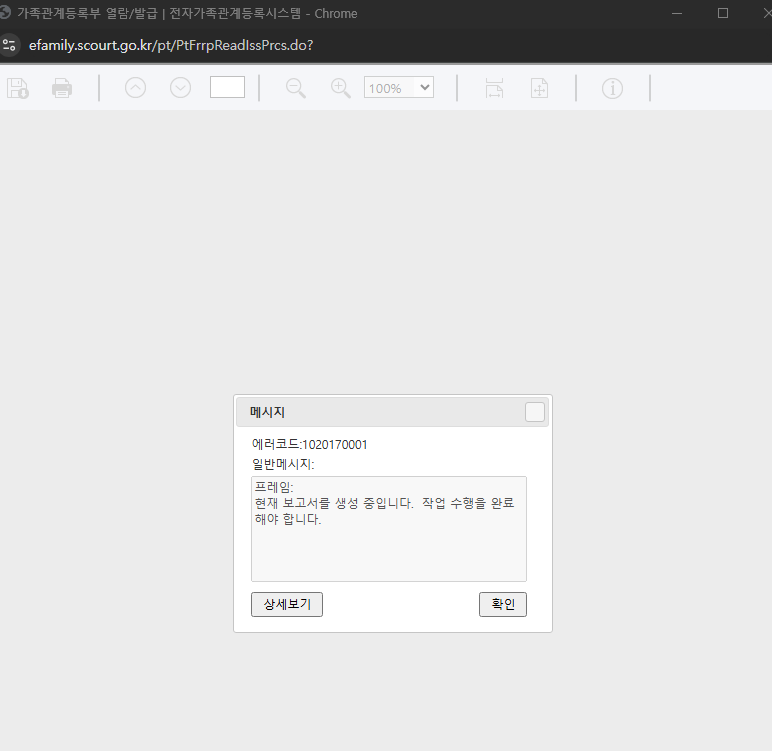The image size is (772, 751).
Task: Click the page number input box
Action: 227,87
